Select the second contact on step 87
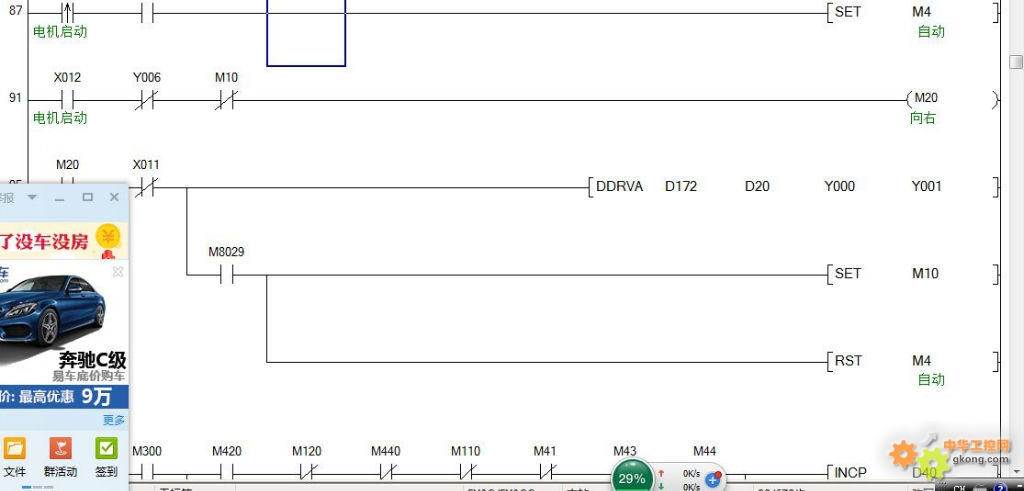This screenshot has width=1024, height=491. [148, 12]
